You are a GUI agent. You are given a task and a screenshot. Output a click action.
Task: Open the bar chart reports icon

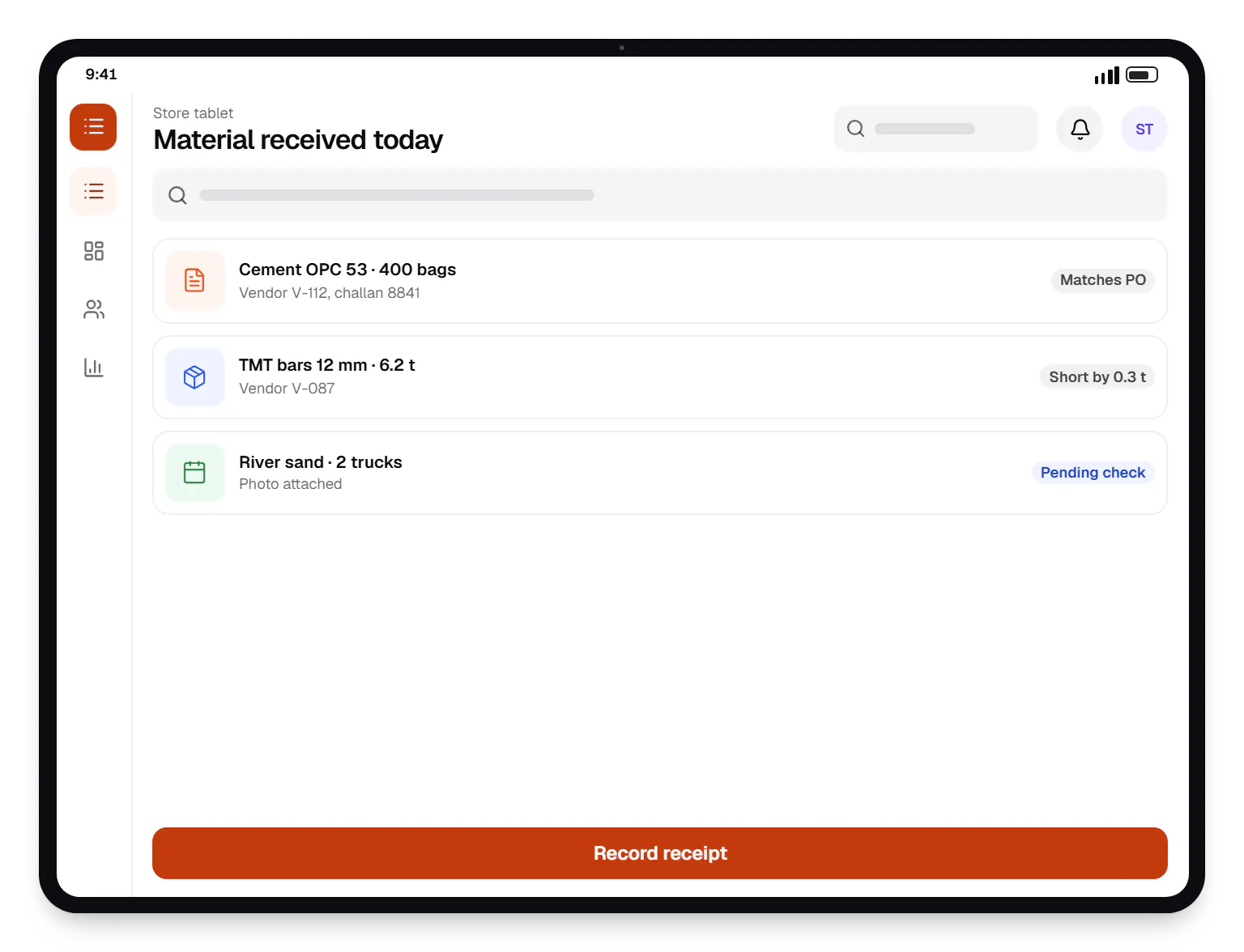click(93, 368)
